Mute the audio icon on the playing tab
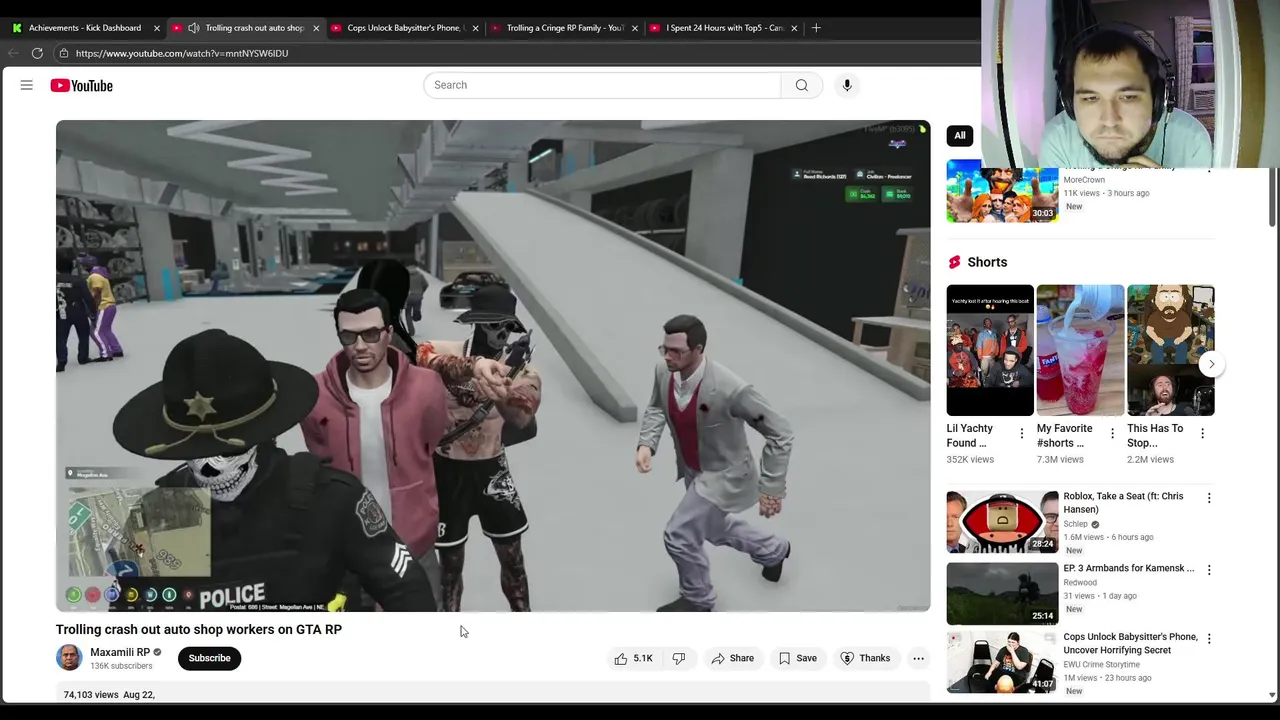The height and width of the screenshot is (720, 1280). coord(194,28)
